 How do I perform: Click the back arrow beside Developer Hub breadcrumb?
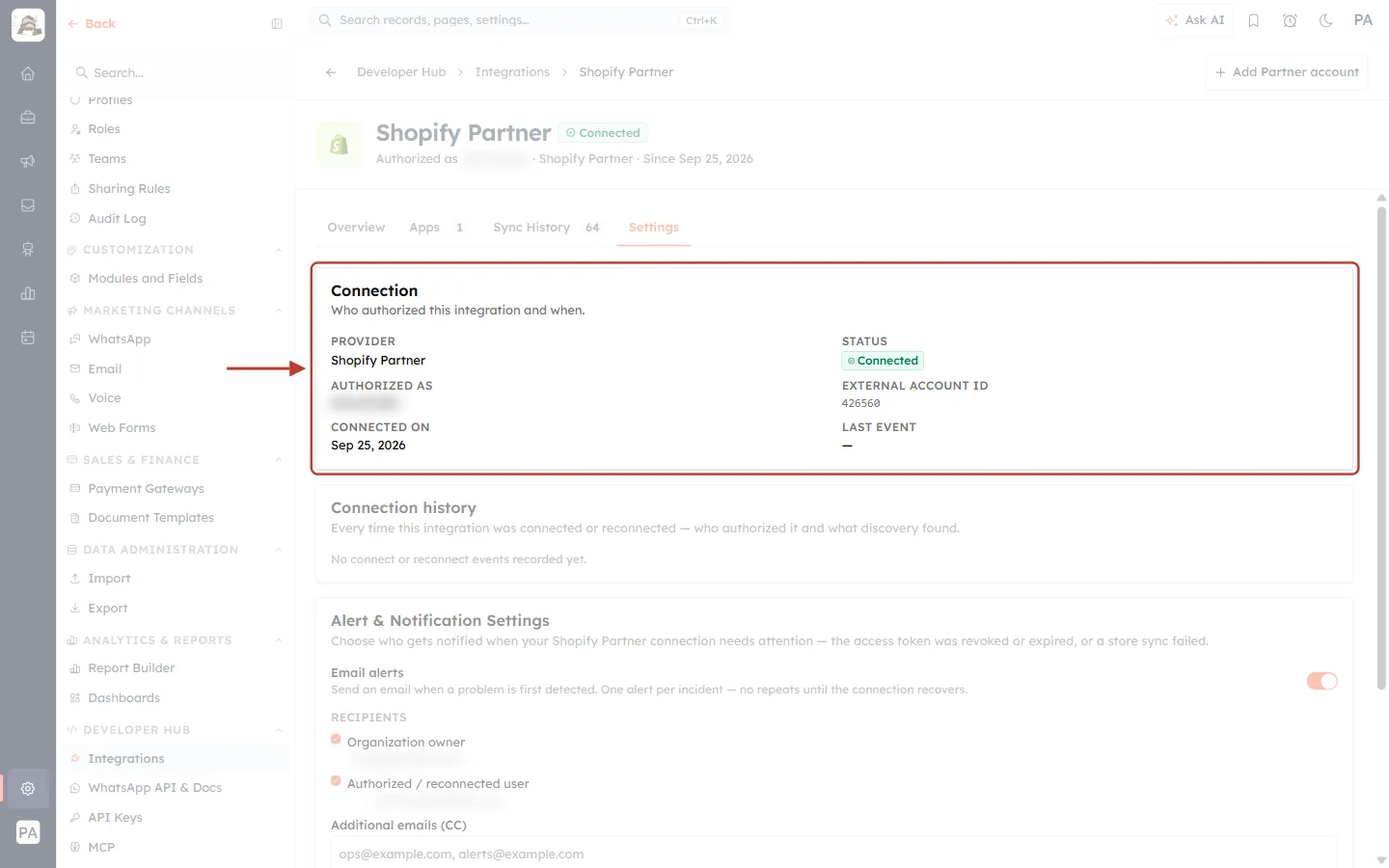point(331,72)
